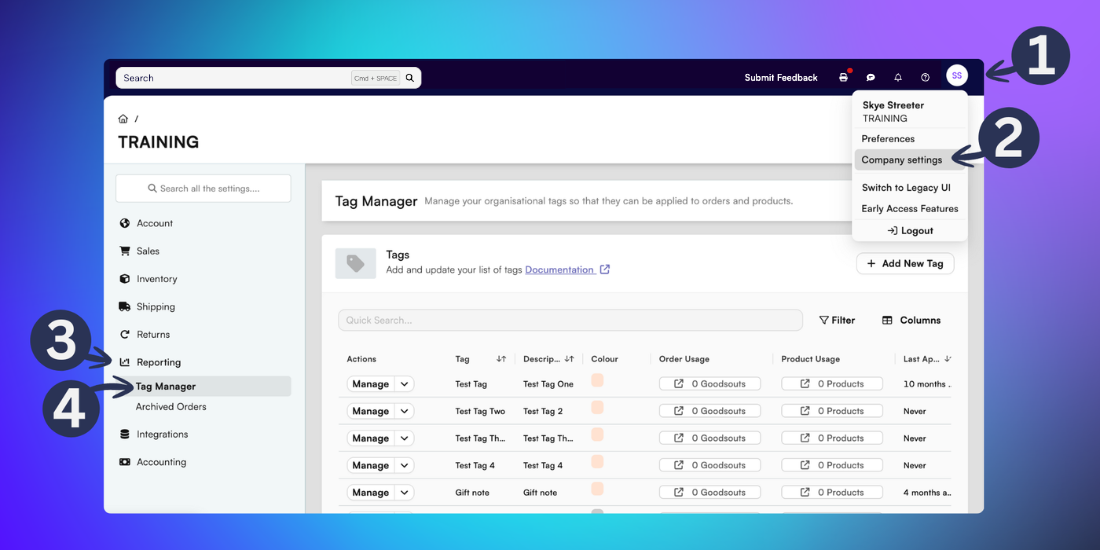Screen dimensions: 1100x550
Task: Open the chat messages icon
Action: (x=871, y=78)
